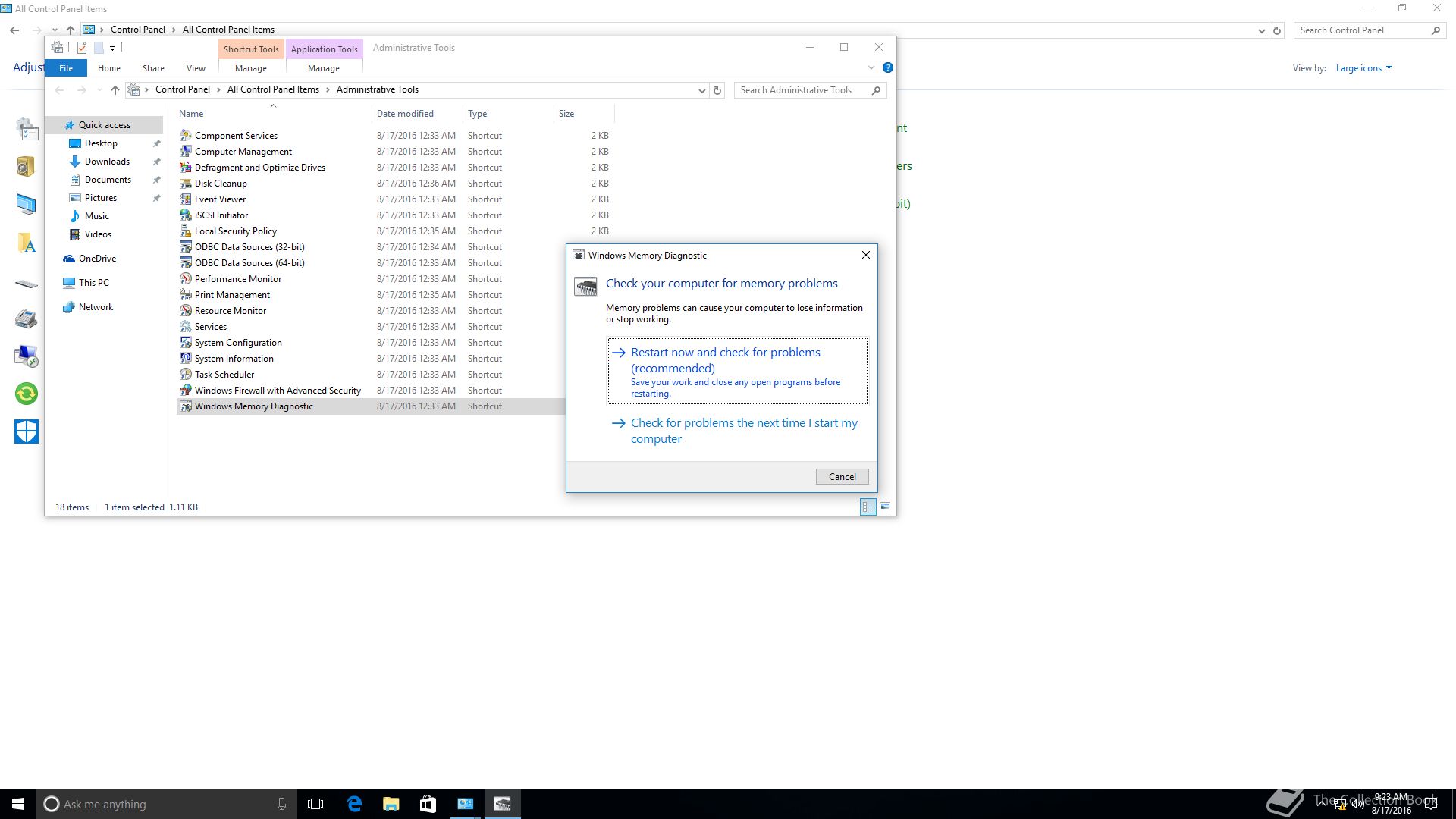The height and width of the screenshot is (819, 1456).
Task: Click the Search Control Panel field
Action: [1369, 30]
